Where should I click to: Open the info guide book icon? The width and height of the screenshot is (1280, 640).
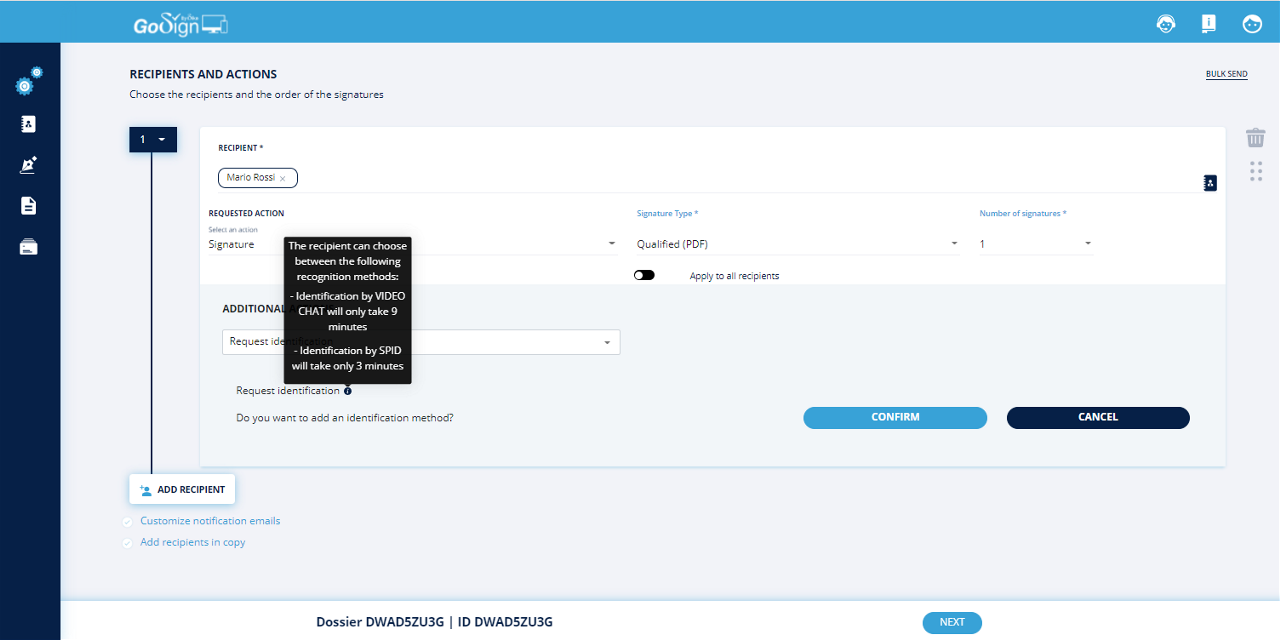coord(1209,24)
